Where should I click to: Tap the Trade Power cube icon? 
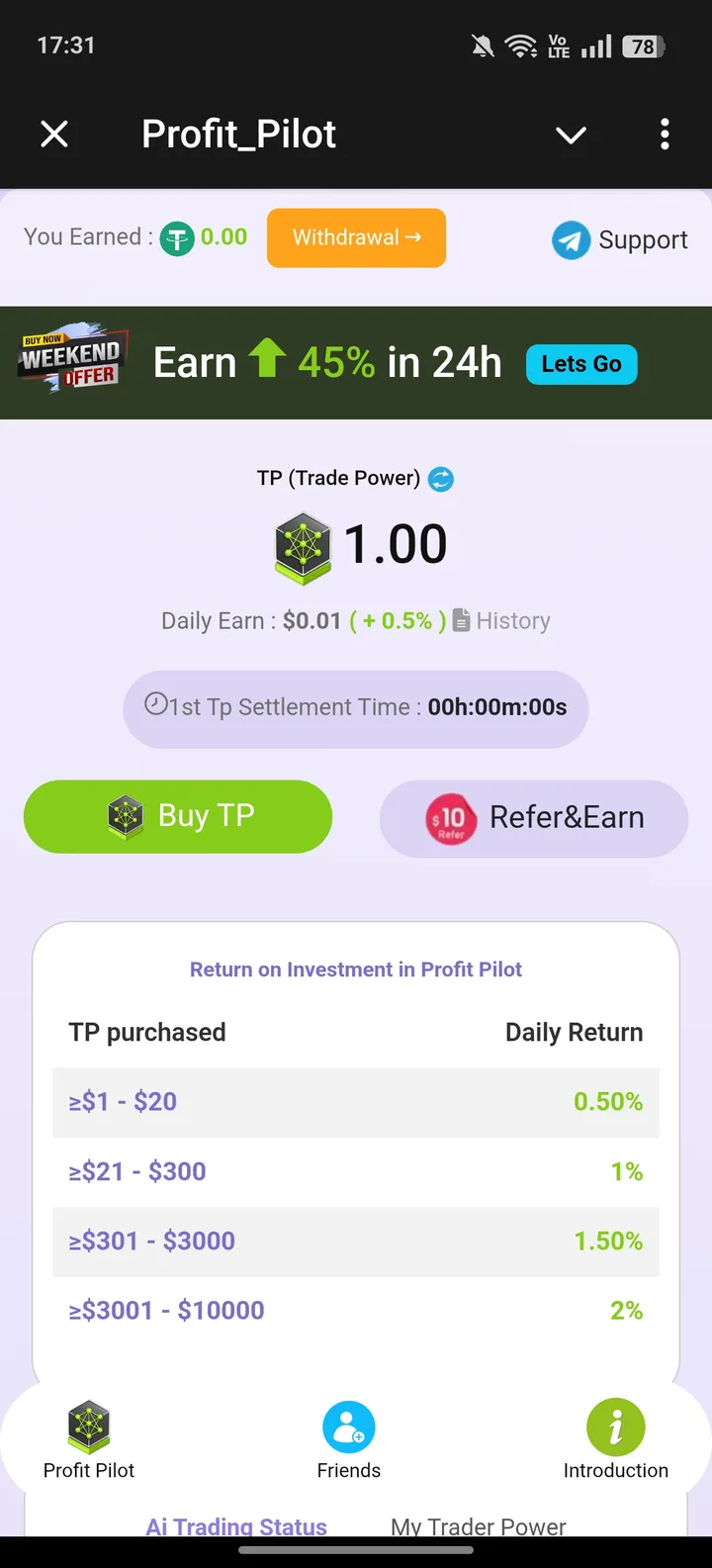coord(303,546)
